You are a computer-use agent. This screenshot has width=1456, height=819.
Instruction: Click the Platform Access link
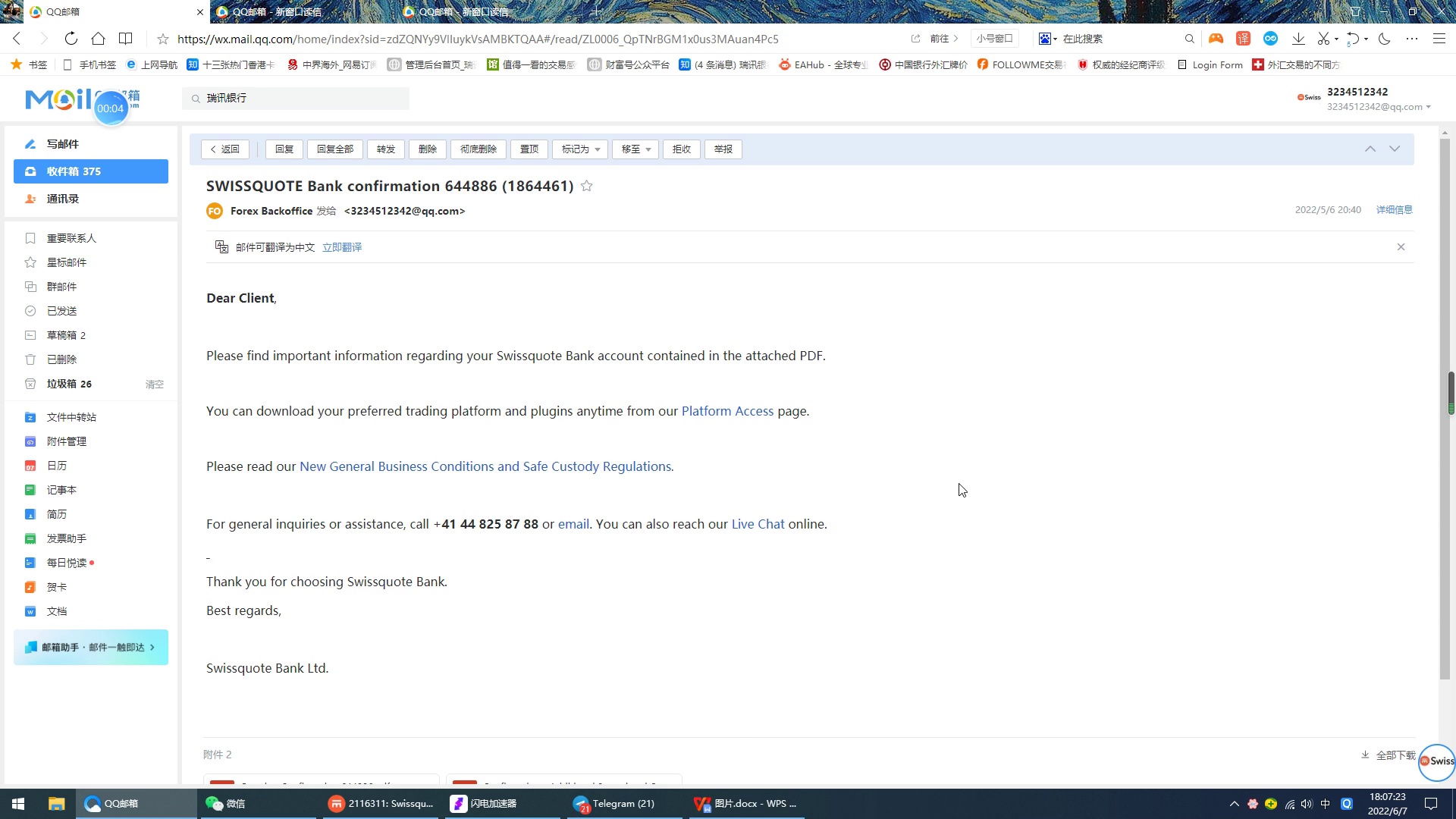726,411
